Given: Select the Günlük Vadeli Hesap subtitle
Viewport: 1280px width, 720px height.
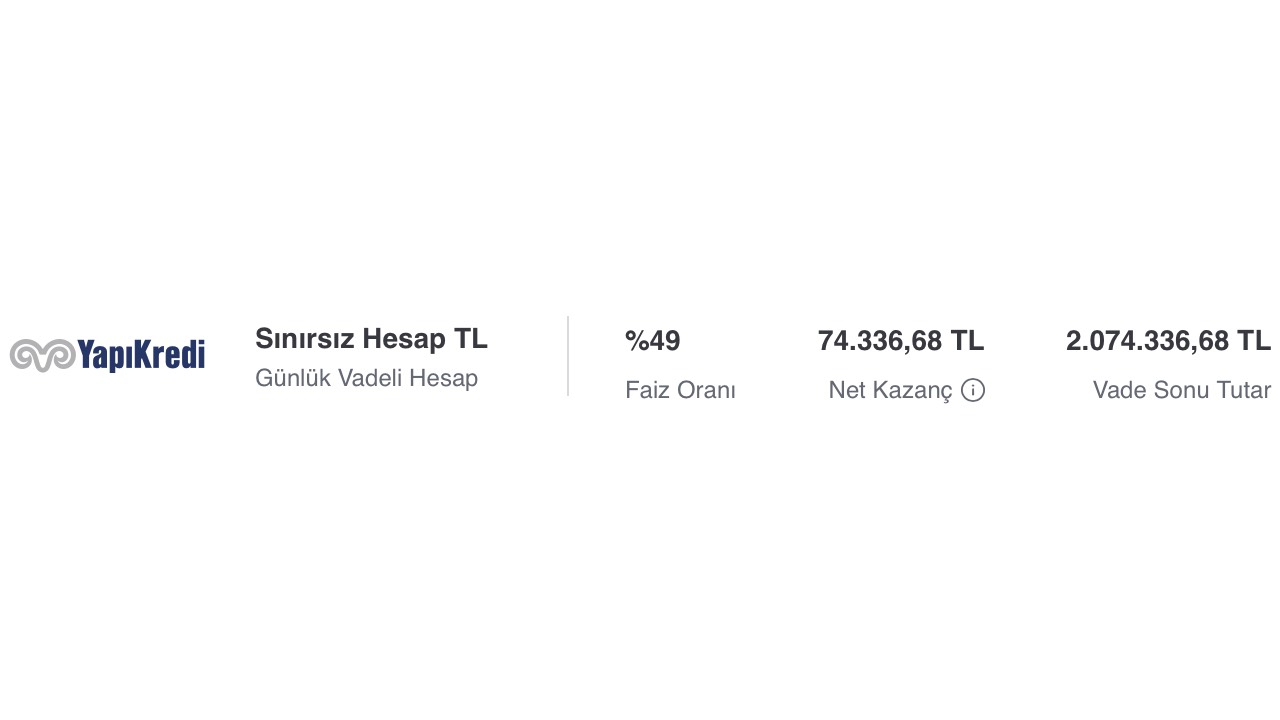Looking at the screenshot, I should click(x=366, y=378).
